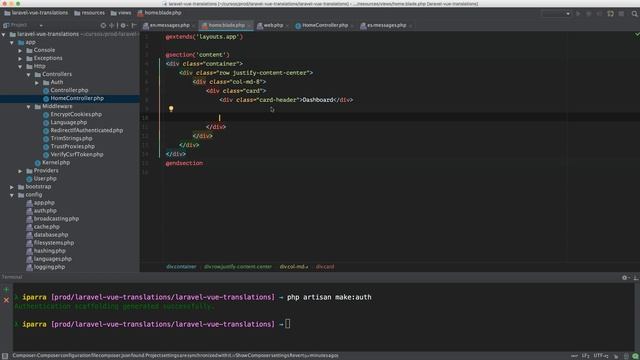Expand the Providers folder arrow
The width and height of the screenshot is (640, 360).
[x=20, y=171]
